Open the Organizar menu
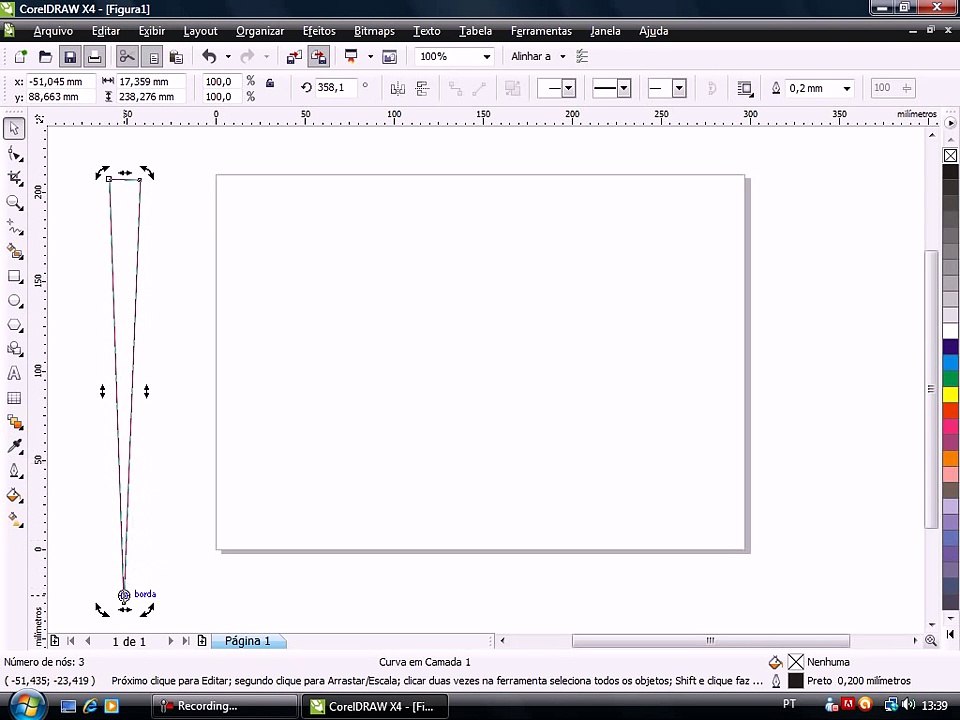Screen dimensions: 960x720 [x=260, y=31]
